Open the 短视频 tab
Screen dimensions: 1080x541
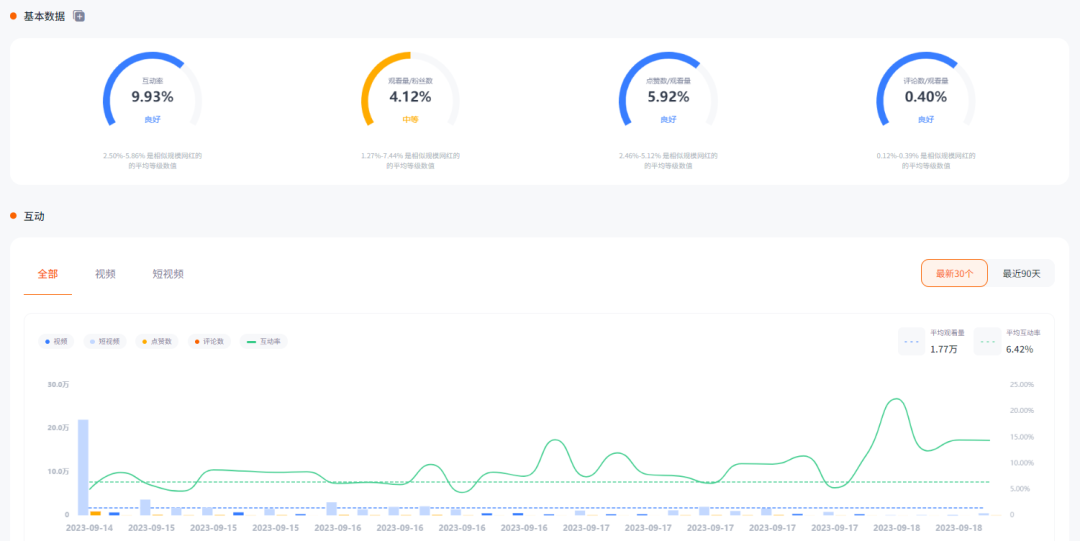[168, 274]
